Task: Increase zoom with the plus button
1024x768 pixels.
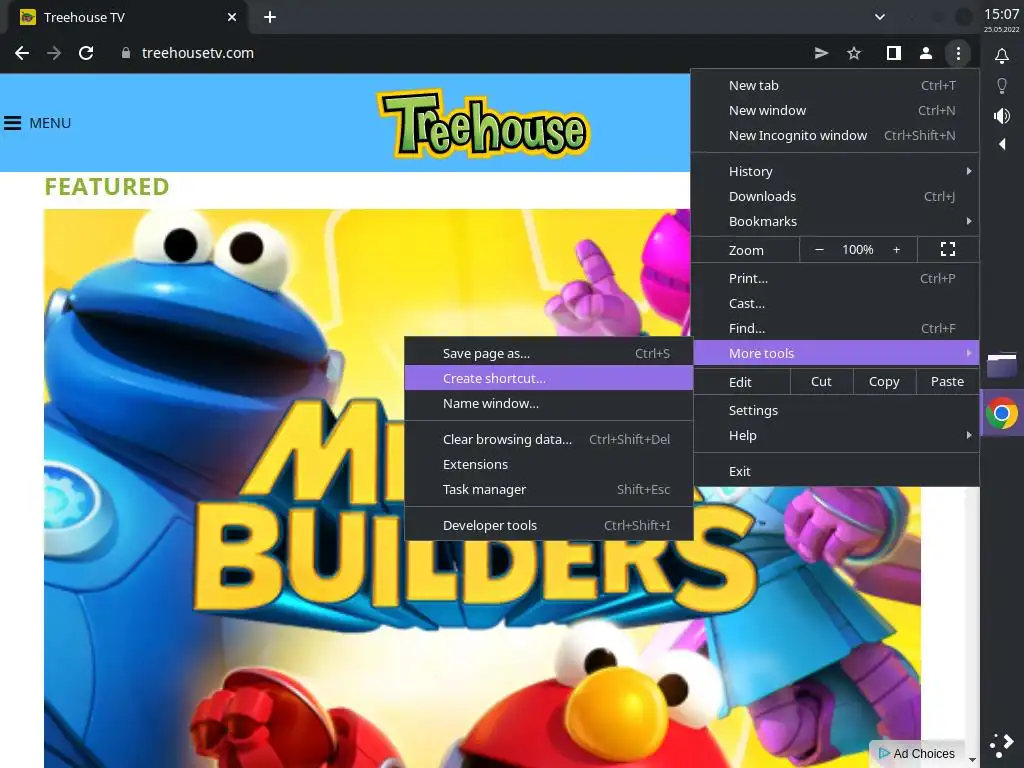Action: tap(897, 249)
